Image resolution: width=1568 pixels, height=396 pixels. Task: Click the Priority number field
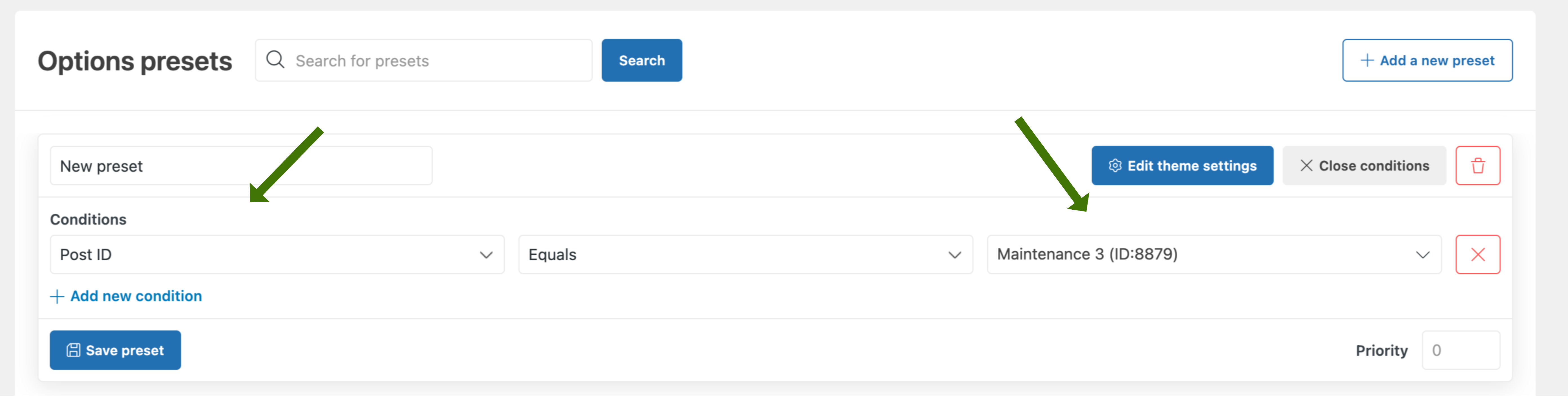pyautogui.click(x=1461, y=350)
